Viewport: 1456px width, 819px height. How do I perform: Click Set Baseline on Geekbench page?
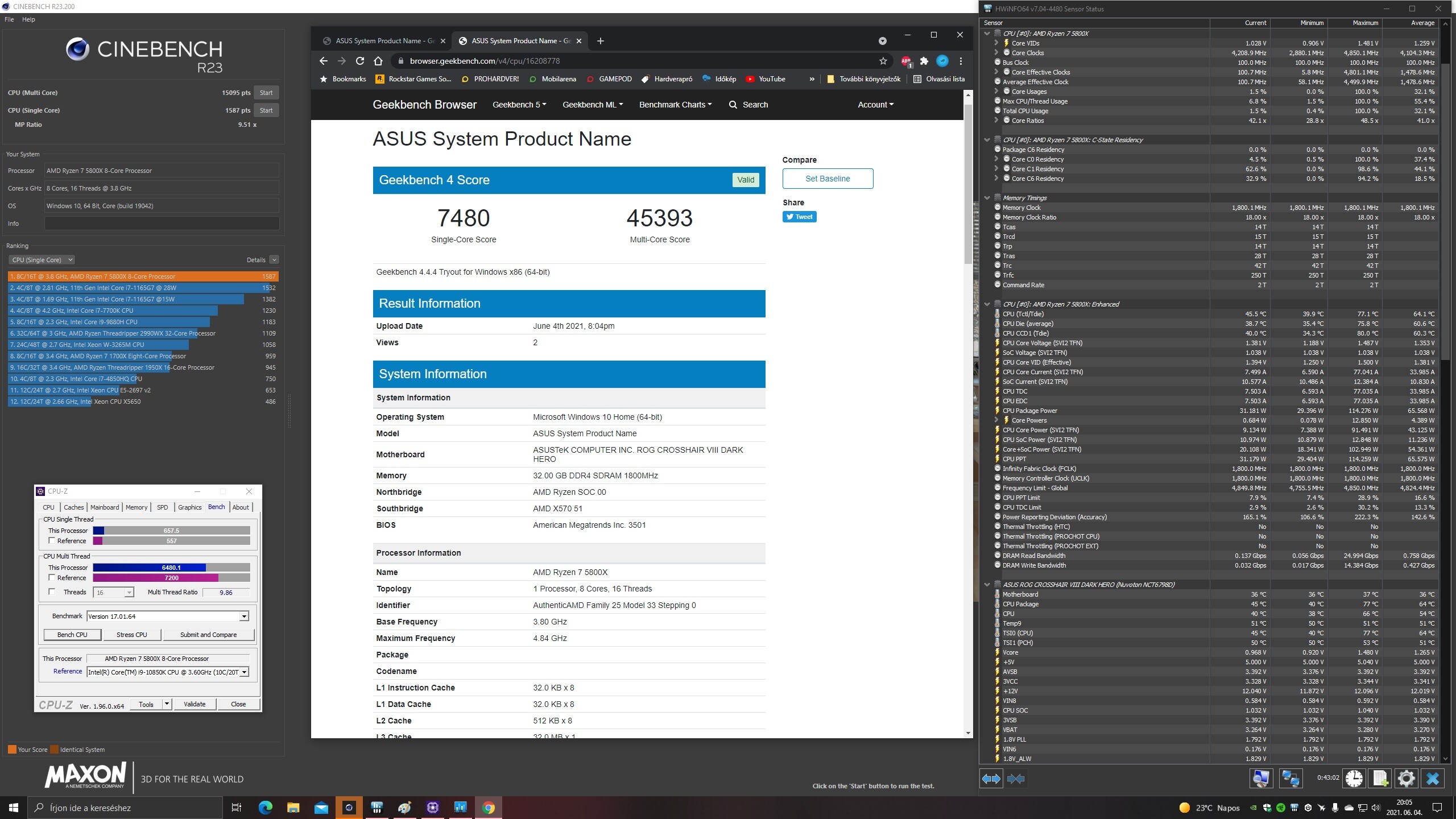click(828, 179)
